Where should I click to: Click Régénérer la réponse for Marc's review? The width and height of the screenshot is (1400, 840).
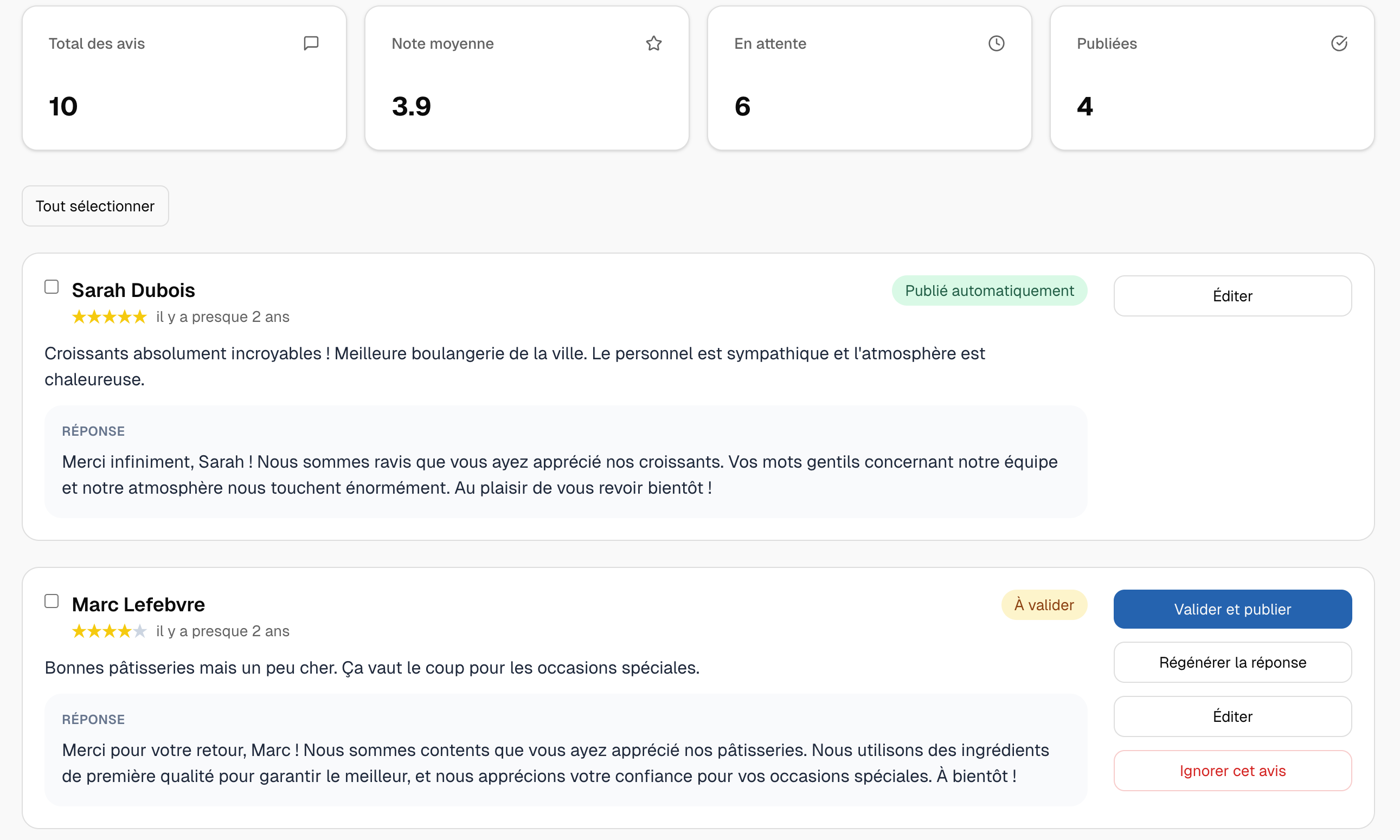click(1232, 662)
